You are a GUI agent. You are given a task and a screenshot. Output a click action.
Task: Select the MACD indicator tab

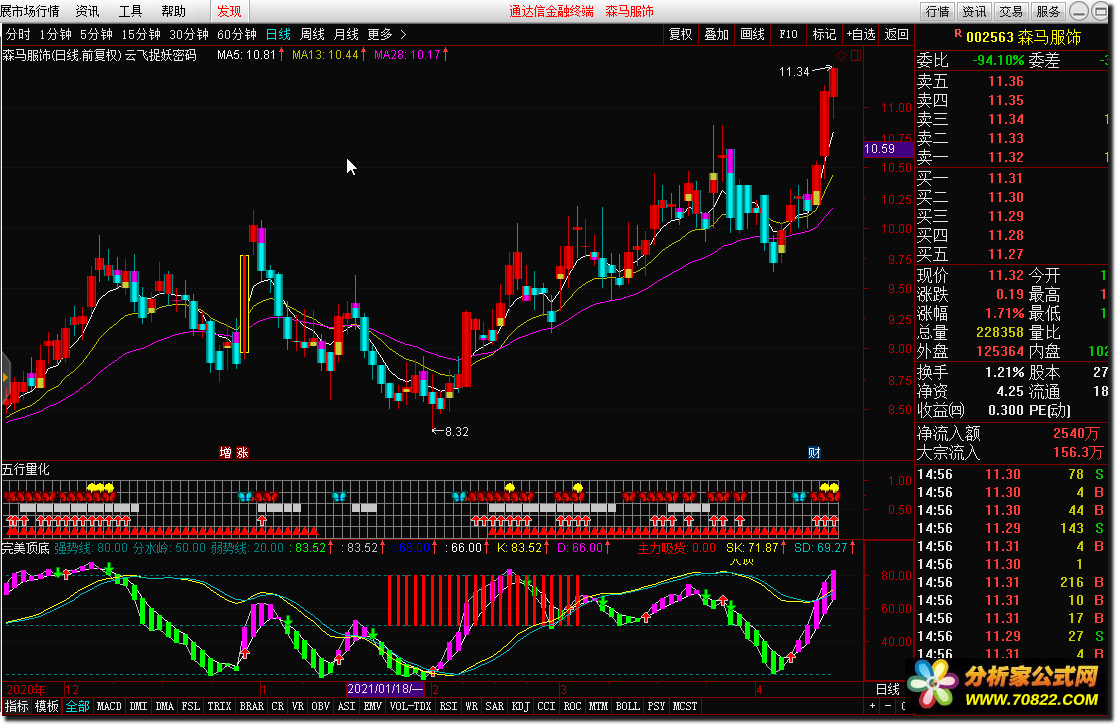(x=109, y=706)
